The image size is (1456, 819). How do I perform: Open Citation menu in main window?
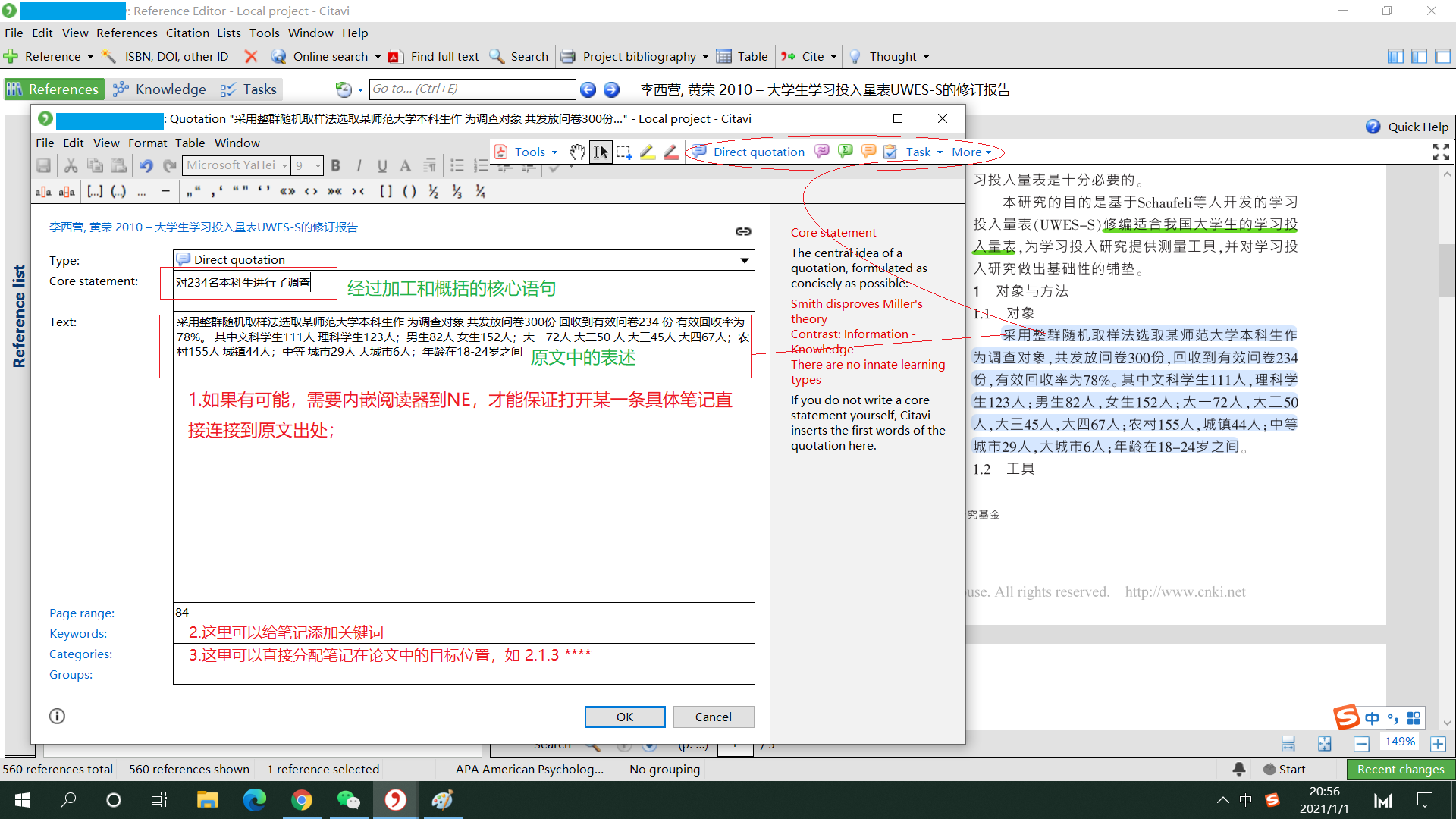coord(187,33)
